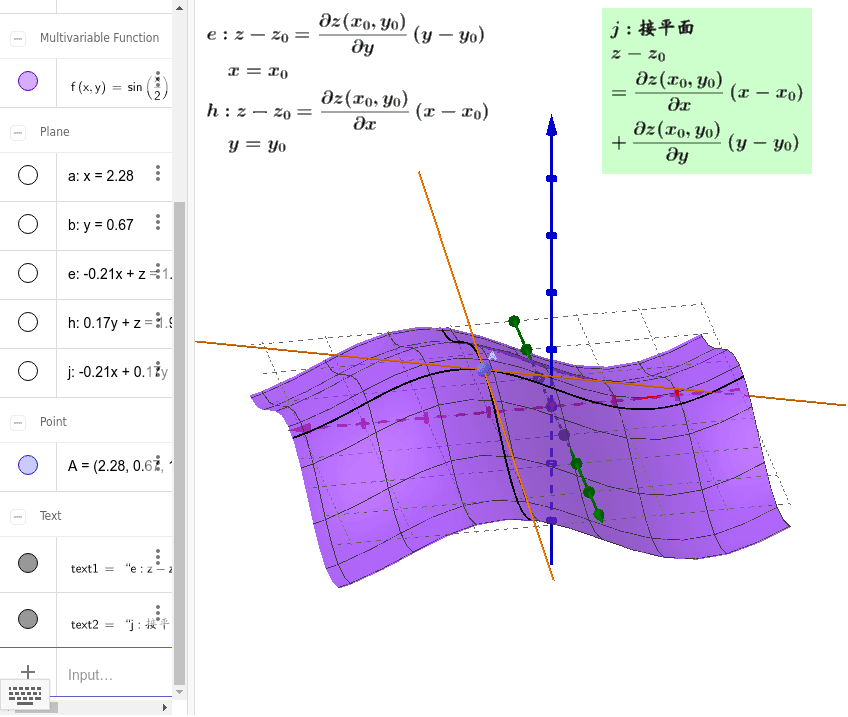This screenshot has width=848, height=717.
Task: Toggle the purple f(x,y) visibility swatch
Action: click(28, 82)
